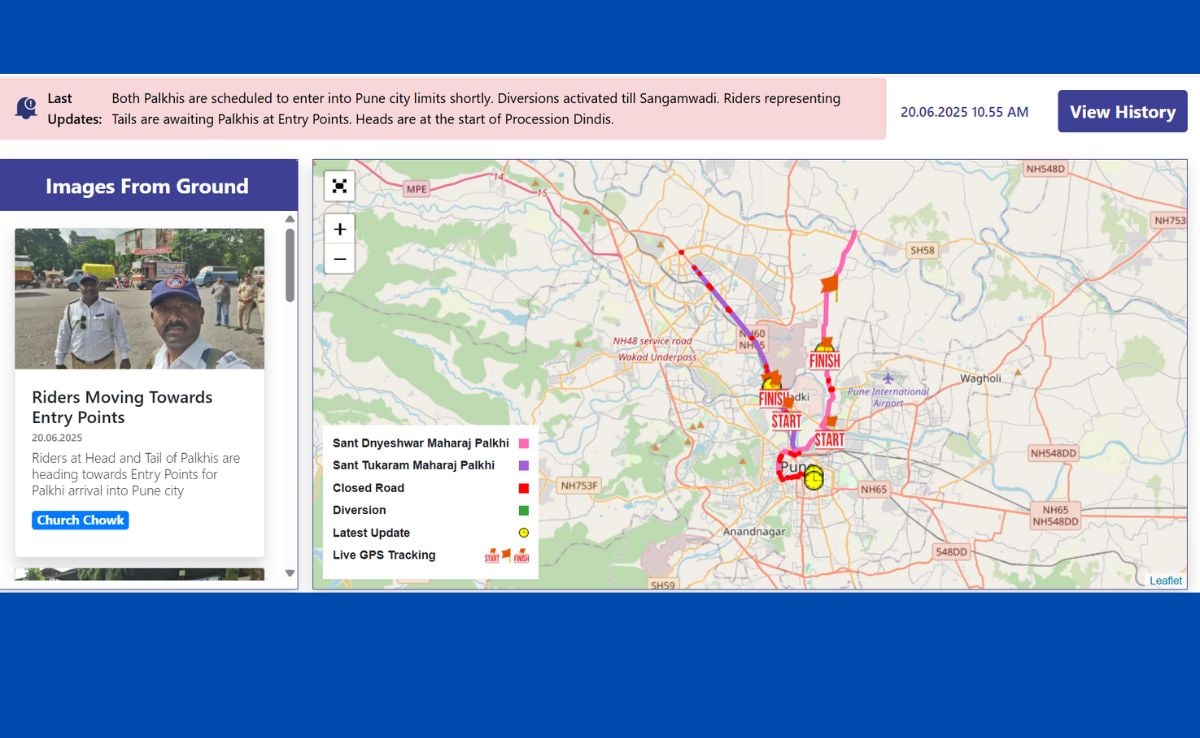
Task: Click the images panel scroll down arrow
Action: 290,574
